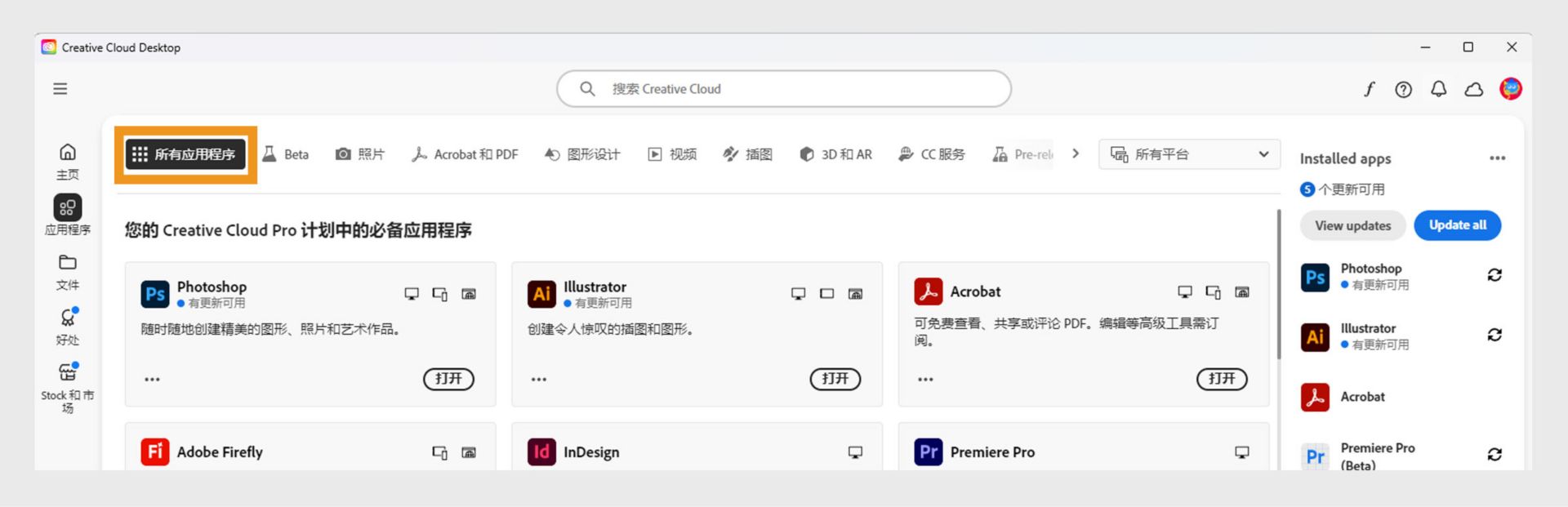1568x507 pixels.
Task: Update Illustrator in Installed apps
Action: coord(1494,335)
